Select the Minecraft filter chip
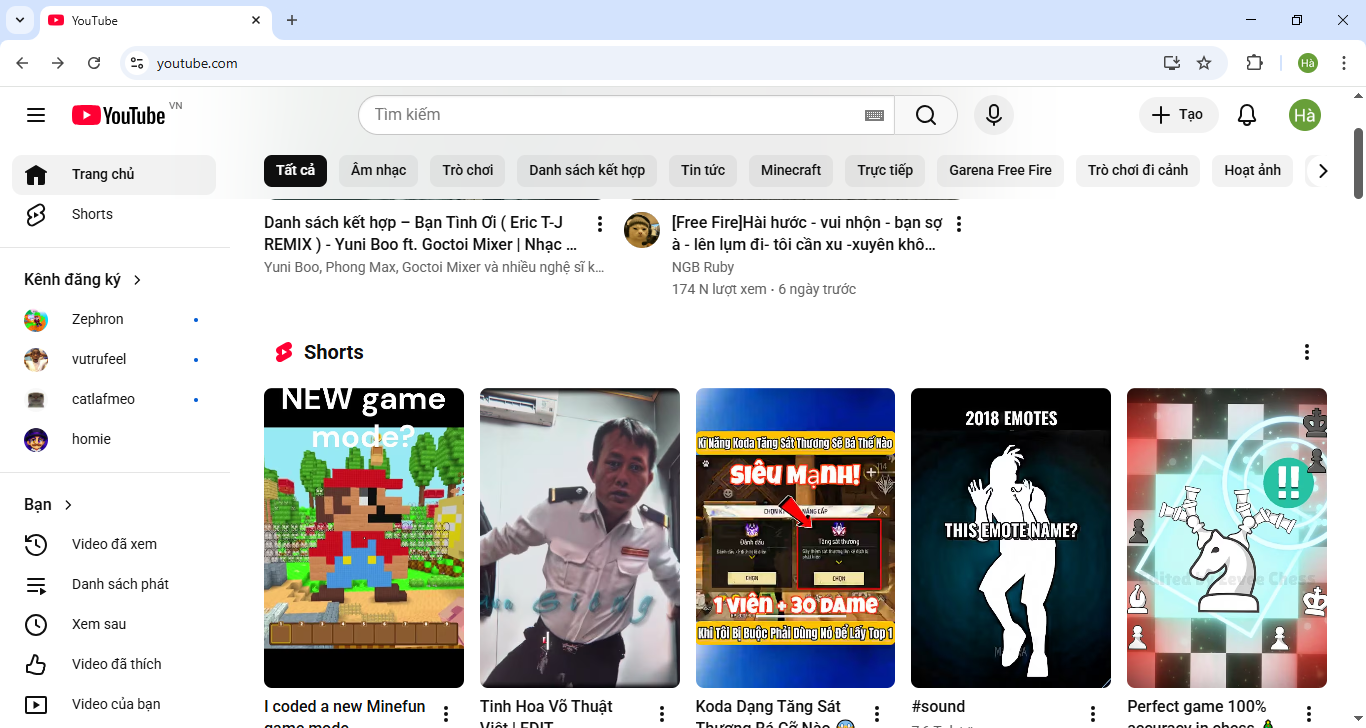Screen dimensions: 1366x728 tap(790, 170)
